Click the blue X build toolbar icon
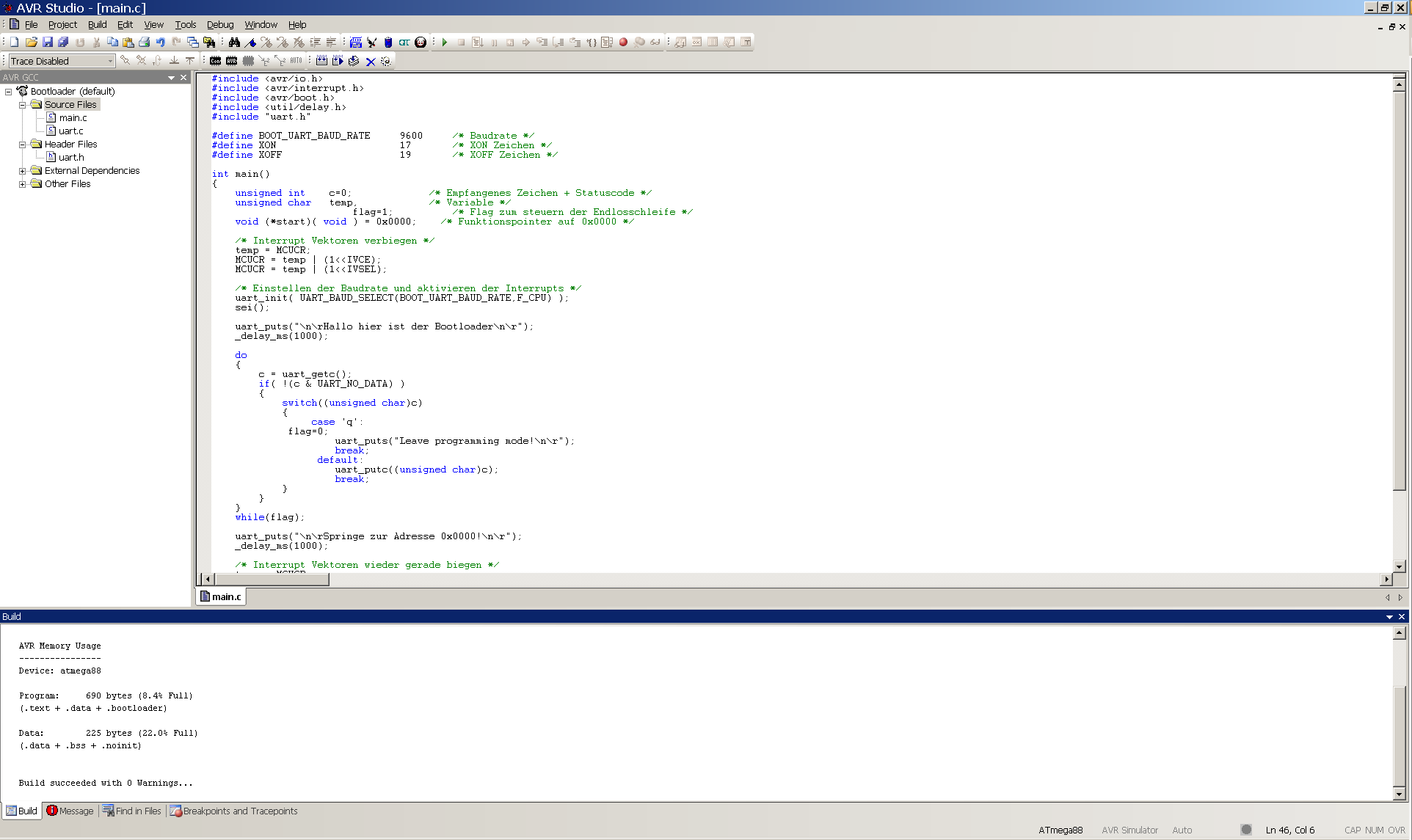 click(371, 62)
